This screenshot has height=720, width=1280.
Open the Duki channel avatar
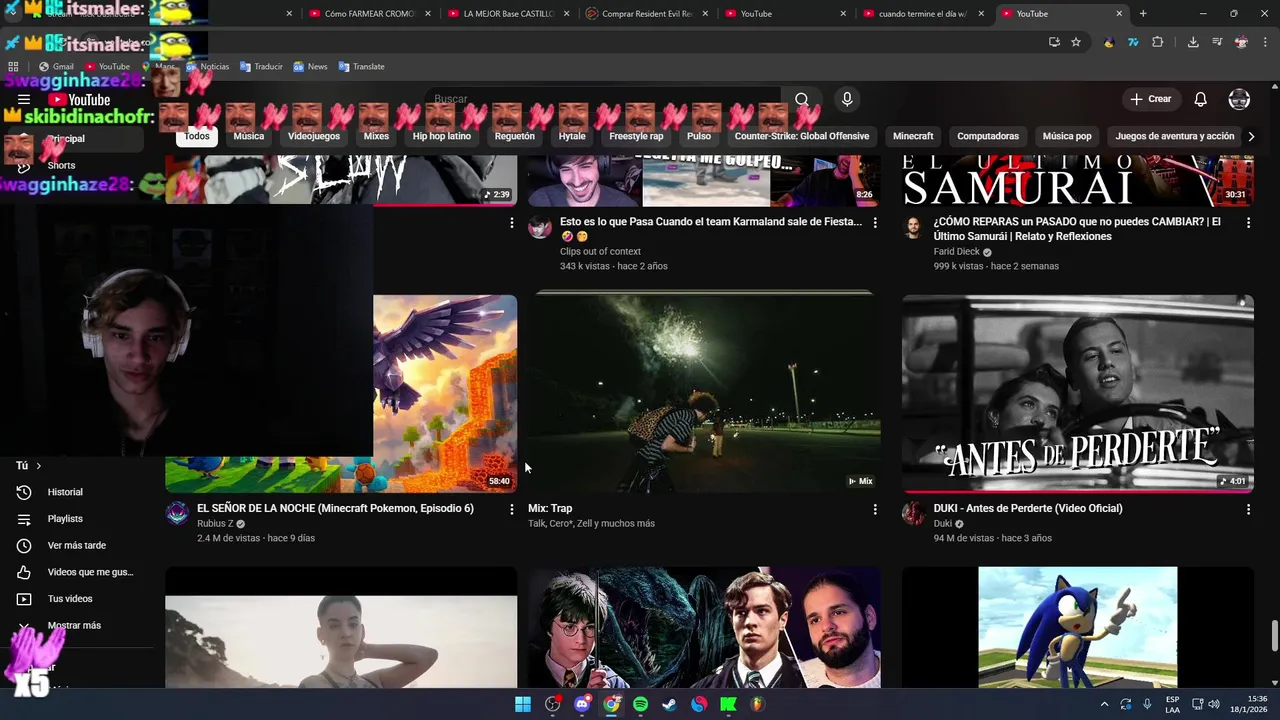pyautogui.click(x=913, y=514)
